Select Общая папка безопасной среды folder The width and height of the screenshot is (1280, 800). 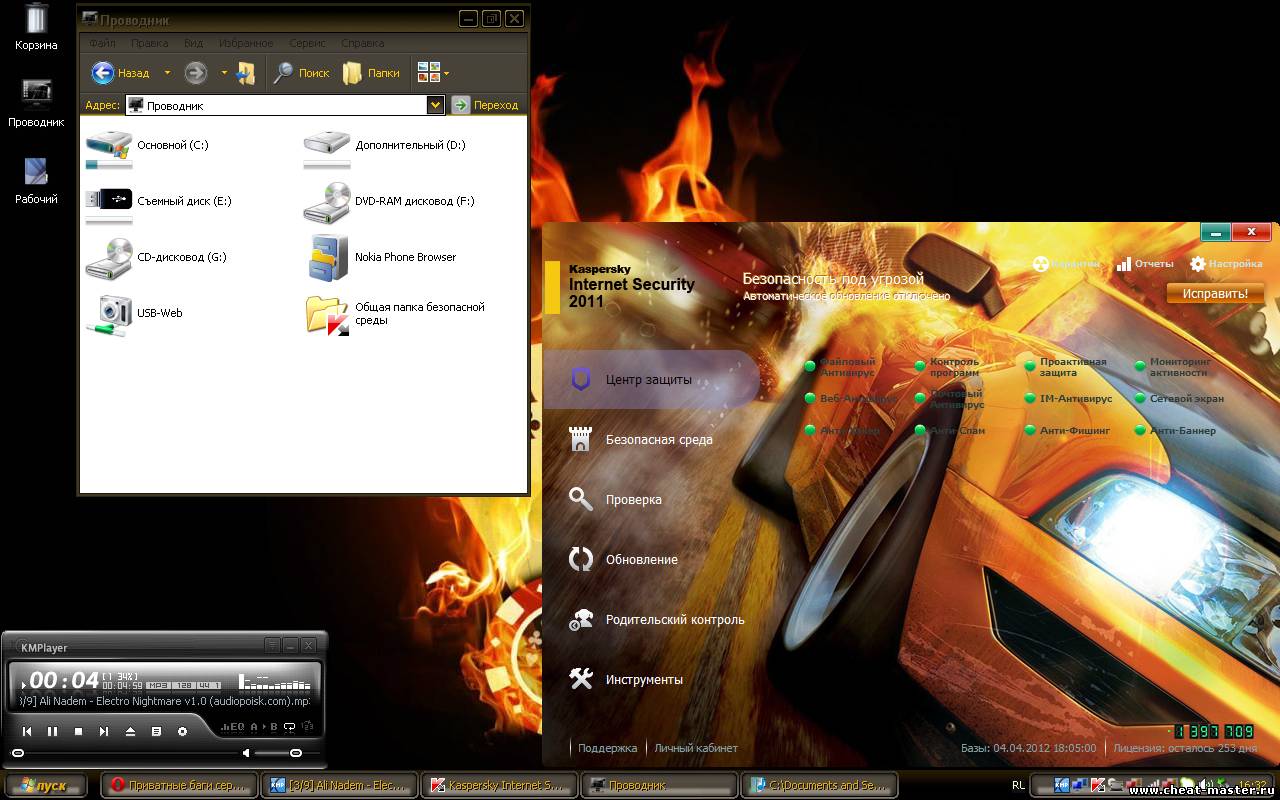396,313
